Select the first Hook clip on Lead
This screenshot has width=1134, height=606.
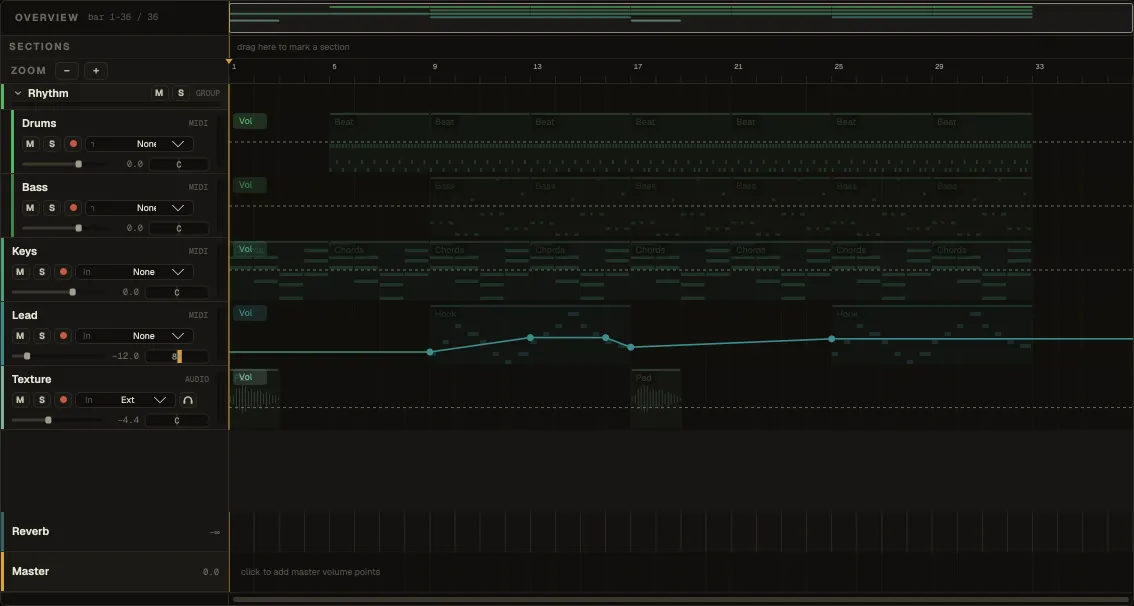530,335
